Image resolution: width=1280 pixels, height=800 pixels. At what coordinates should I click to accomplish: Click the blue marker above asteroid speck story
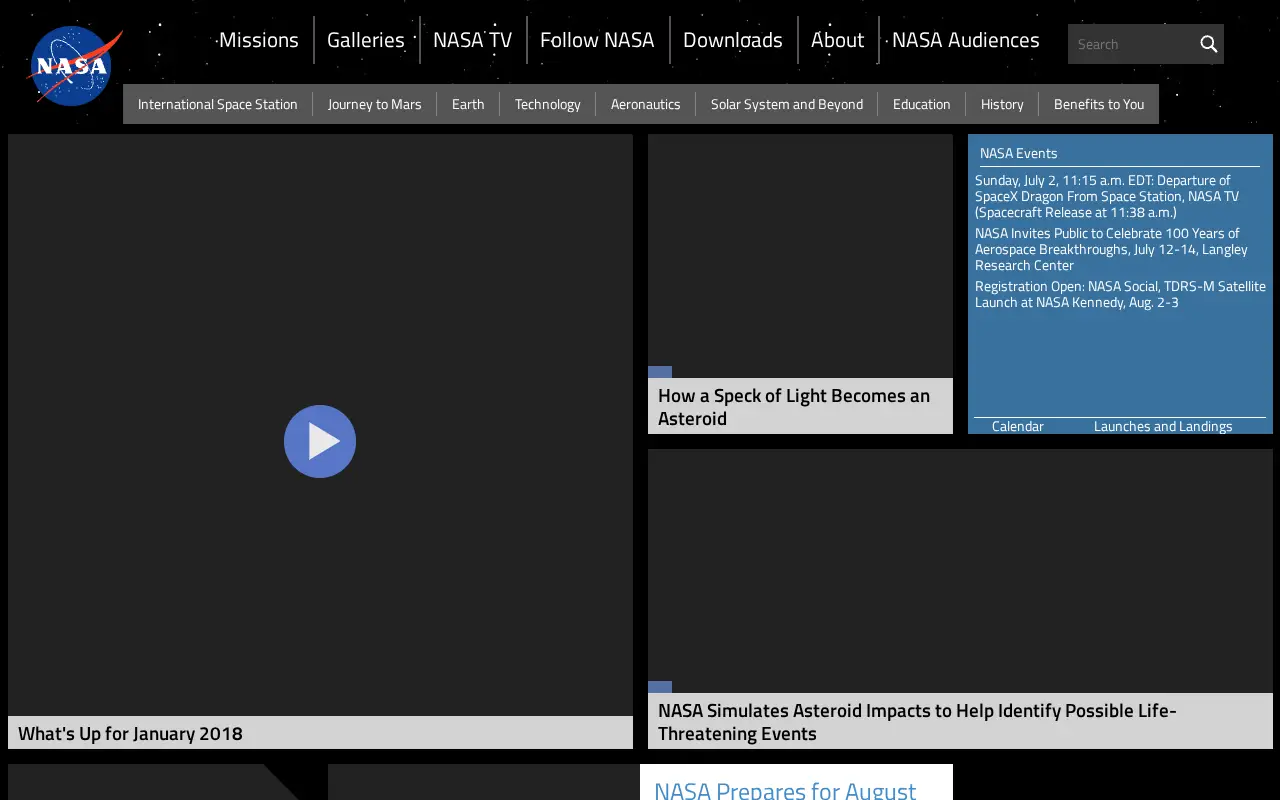[x=660, y=372]
